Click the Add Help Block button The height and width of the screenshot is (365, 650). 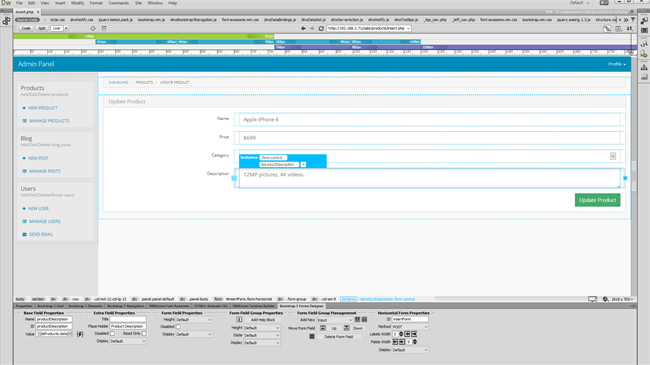point(263,320)
